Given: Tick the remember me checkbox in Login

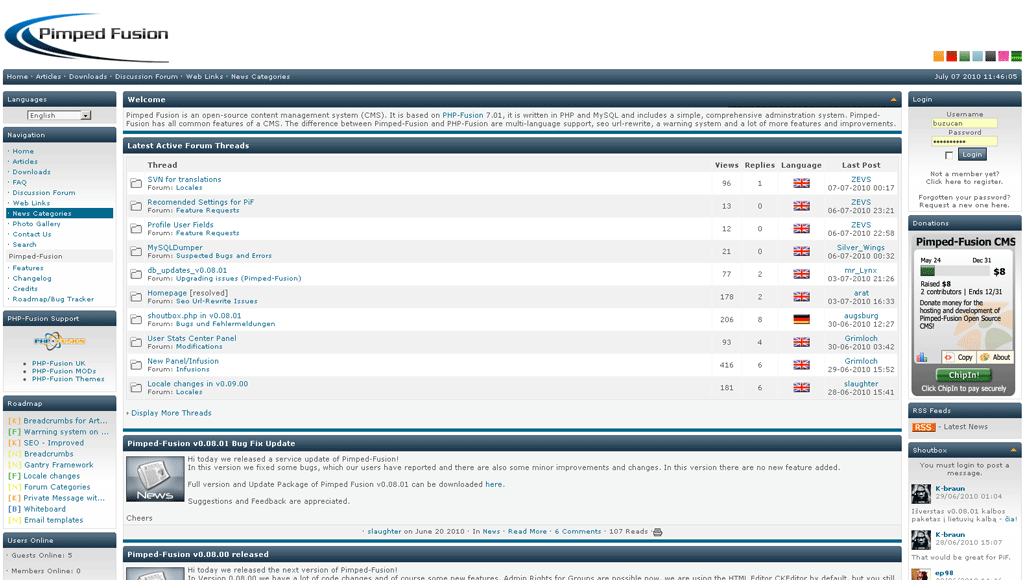Looking at the screenshot, I should coord(949,155).
